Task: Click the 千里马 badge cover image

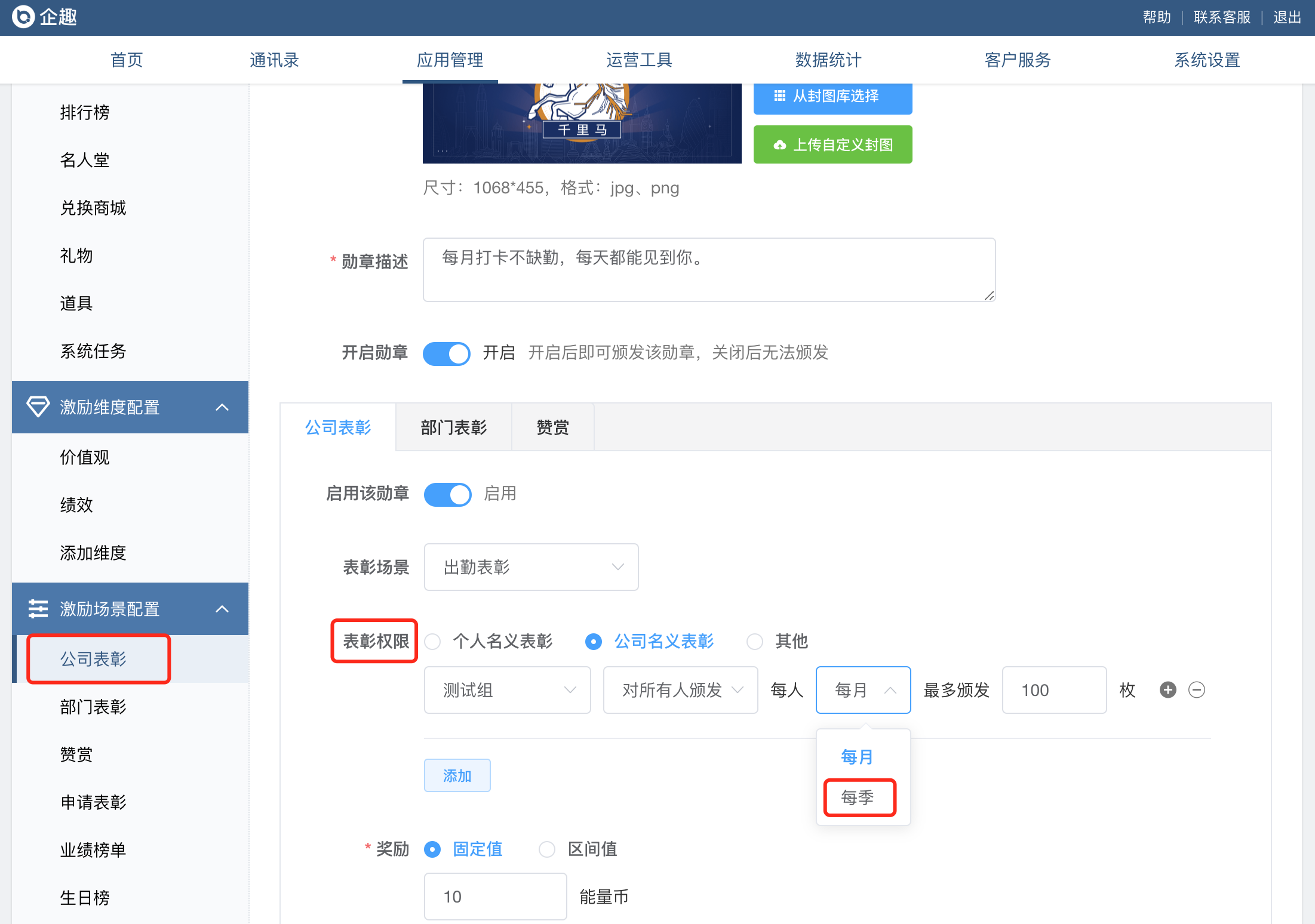Action: [582, 123]
